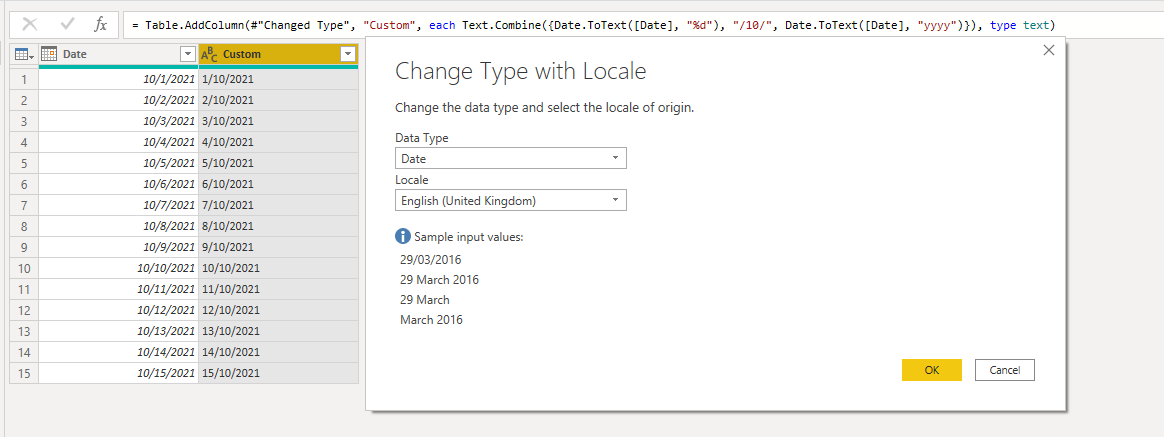The image size is (1164, 437).
Task: Select row number 12
Action: (24, 310)
